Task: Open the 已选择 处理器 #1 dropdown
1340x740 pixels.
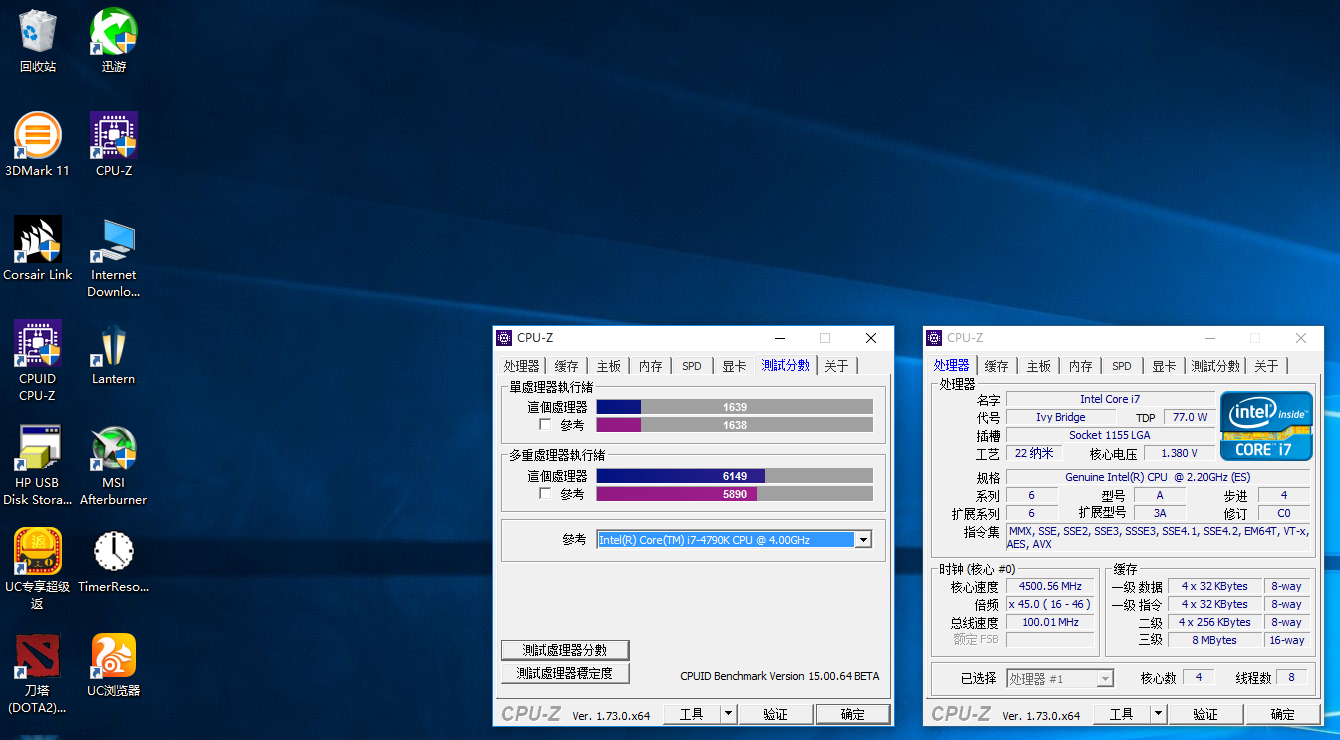Action: [1060, 678]
